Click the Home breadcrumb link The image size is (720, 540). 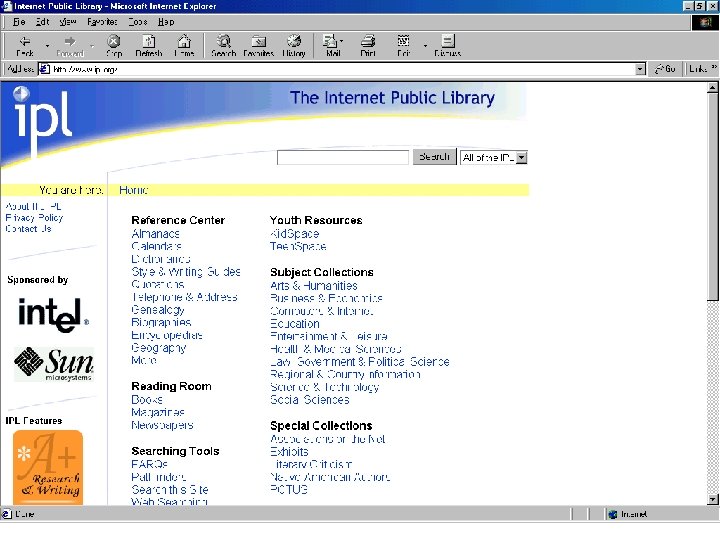[x=134, y=190]
